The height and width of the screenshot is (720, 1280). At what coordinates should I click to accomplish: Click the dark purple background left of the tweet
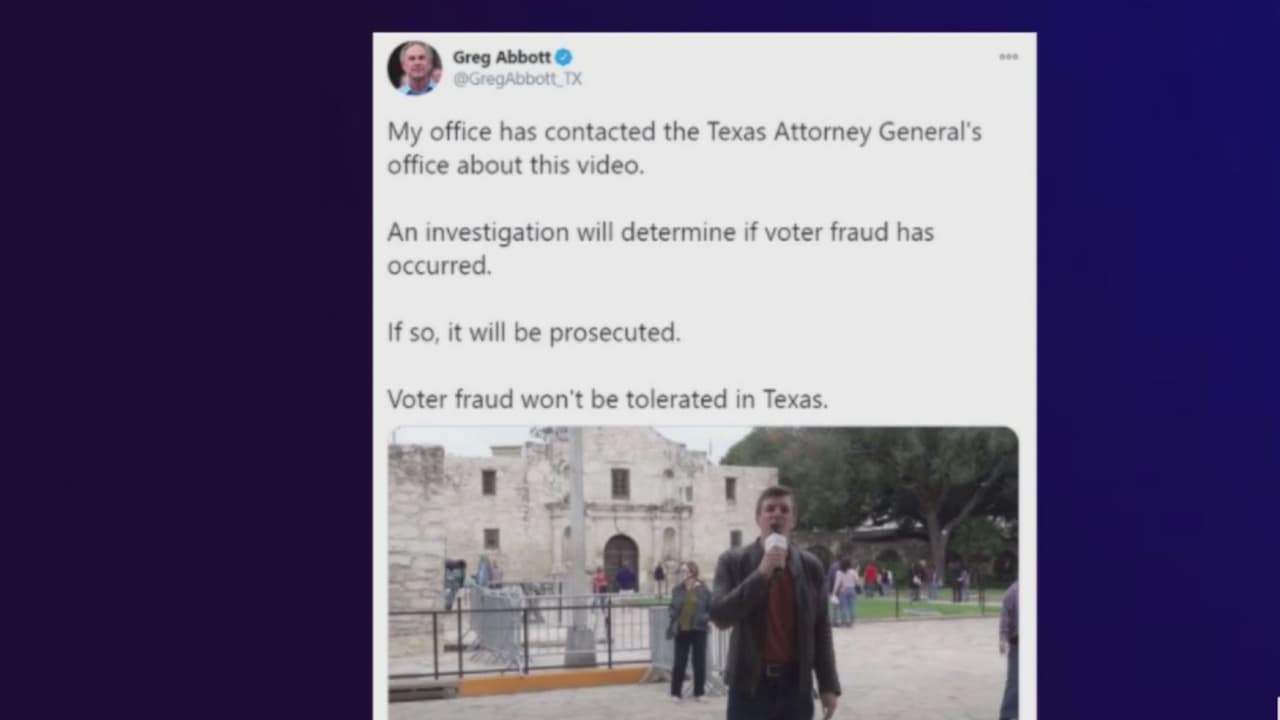[186, 360]
